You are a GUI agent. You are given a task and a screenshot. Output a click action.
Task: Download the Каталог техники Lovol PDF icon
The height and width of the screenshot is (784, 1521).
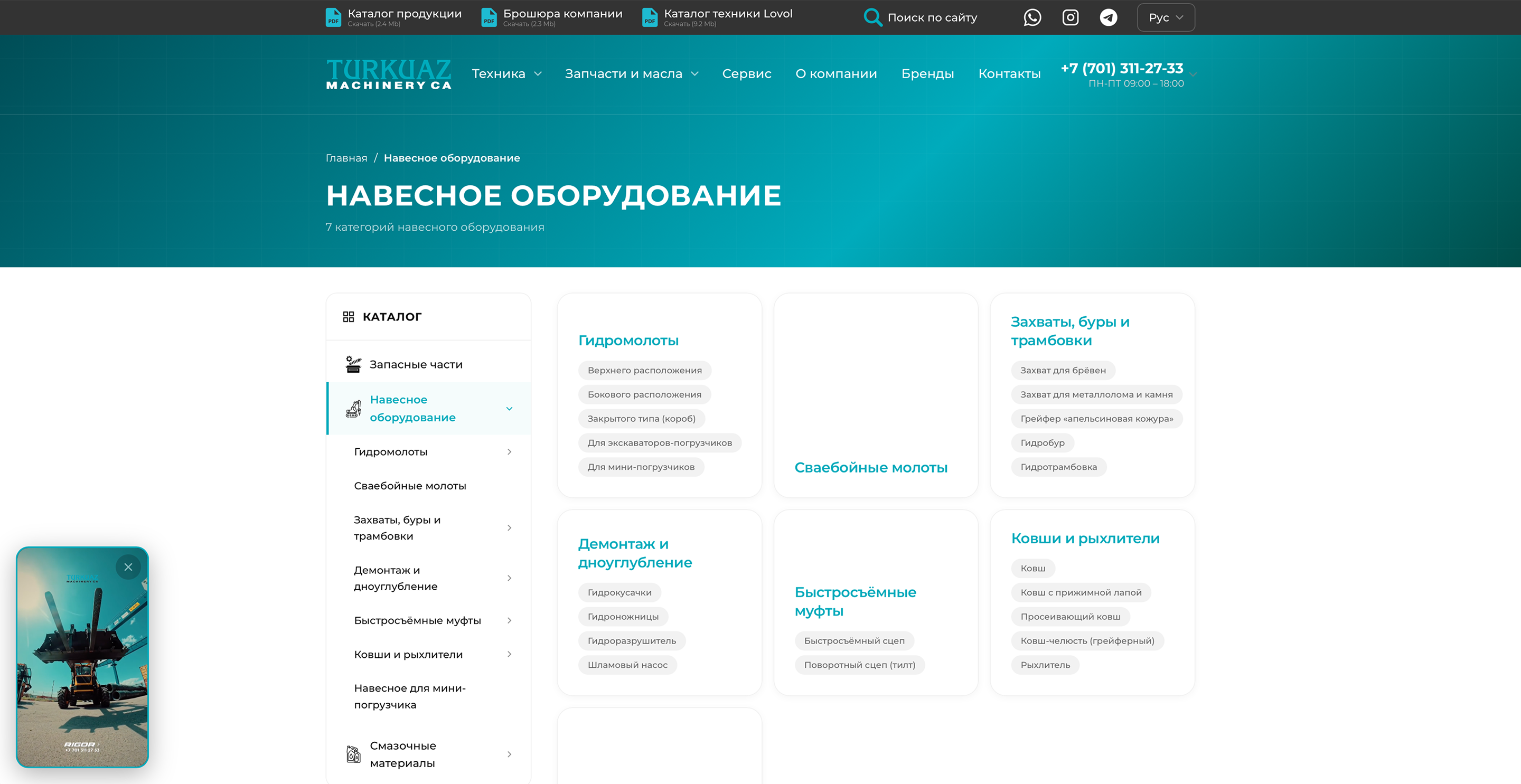[650, 18]
